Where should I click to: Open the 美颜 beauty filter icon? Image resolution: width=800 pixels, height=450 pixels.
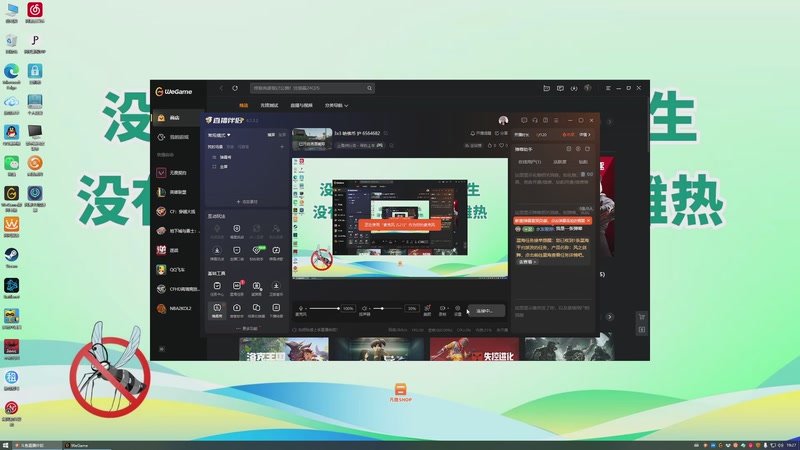coord(427,310)
